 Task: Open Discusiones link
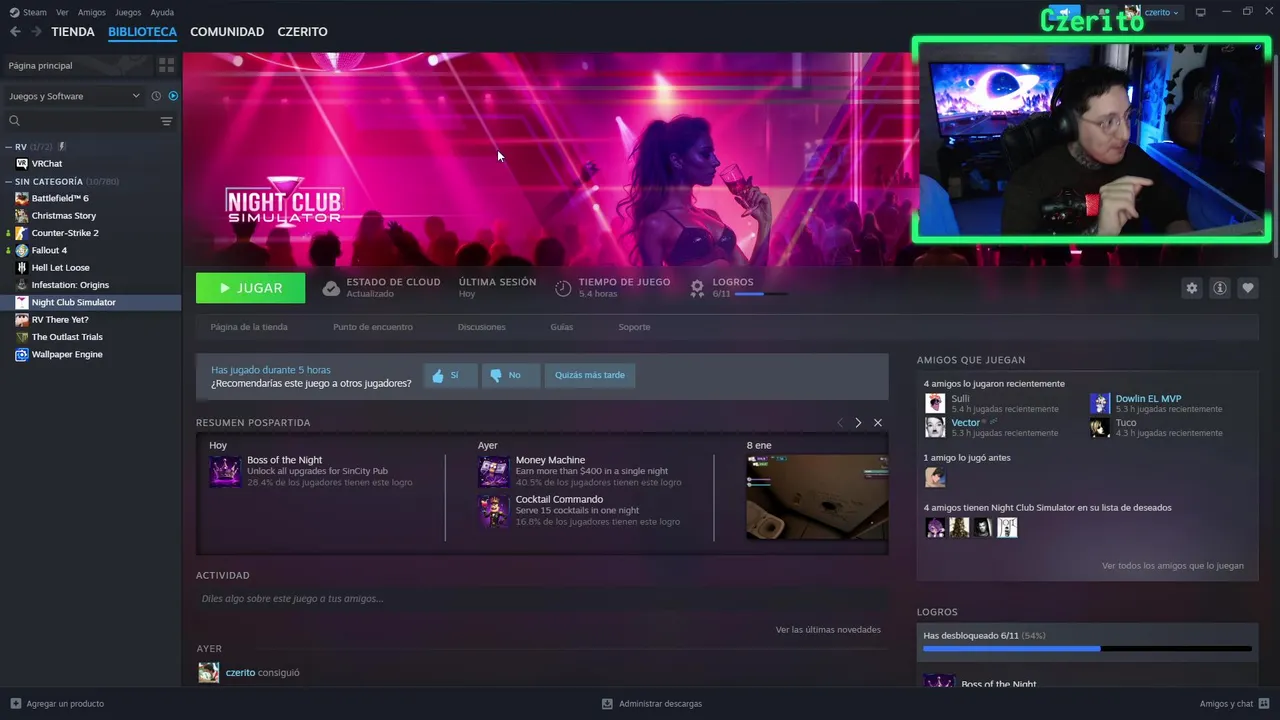click(x=481, y=327)
